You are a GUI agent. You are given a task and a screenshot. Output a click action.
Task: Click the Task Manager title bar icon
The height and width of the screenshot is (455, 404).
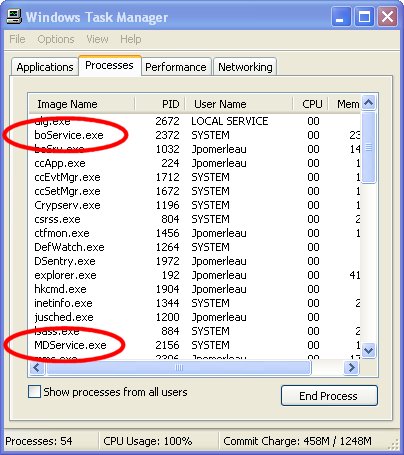pos(14,16)
